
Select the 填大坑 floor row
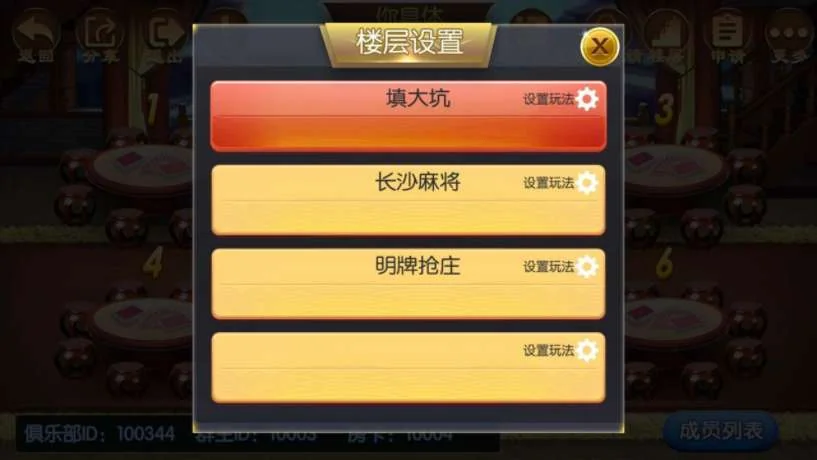pyautogui.click(x=408, y=116)
